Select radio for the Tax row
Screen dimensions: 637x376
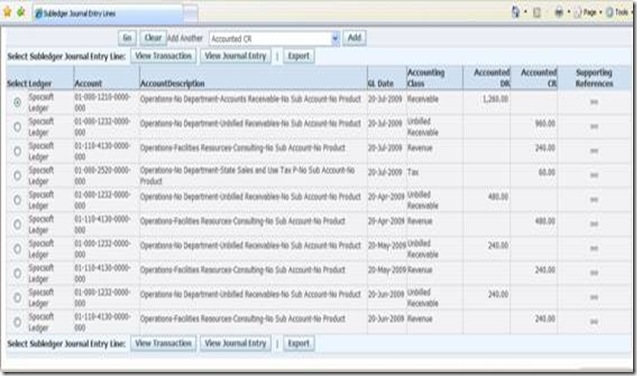click(x=17, y=175)
